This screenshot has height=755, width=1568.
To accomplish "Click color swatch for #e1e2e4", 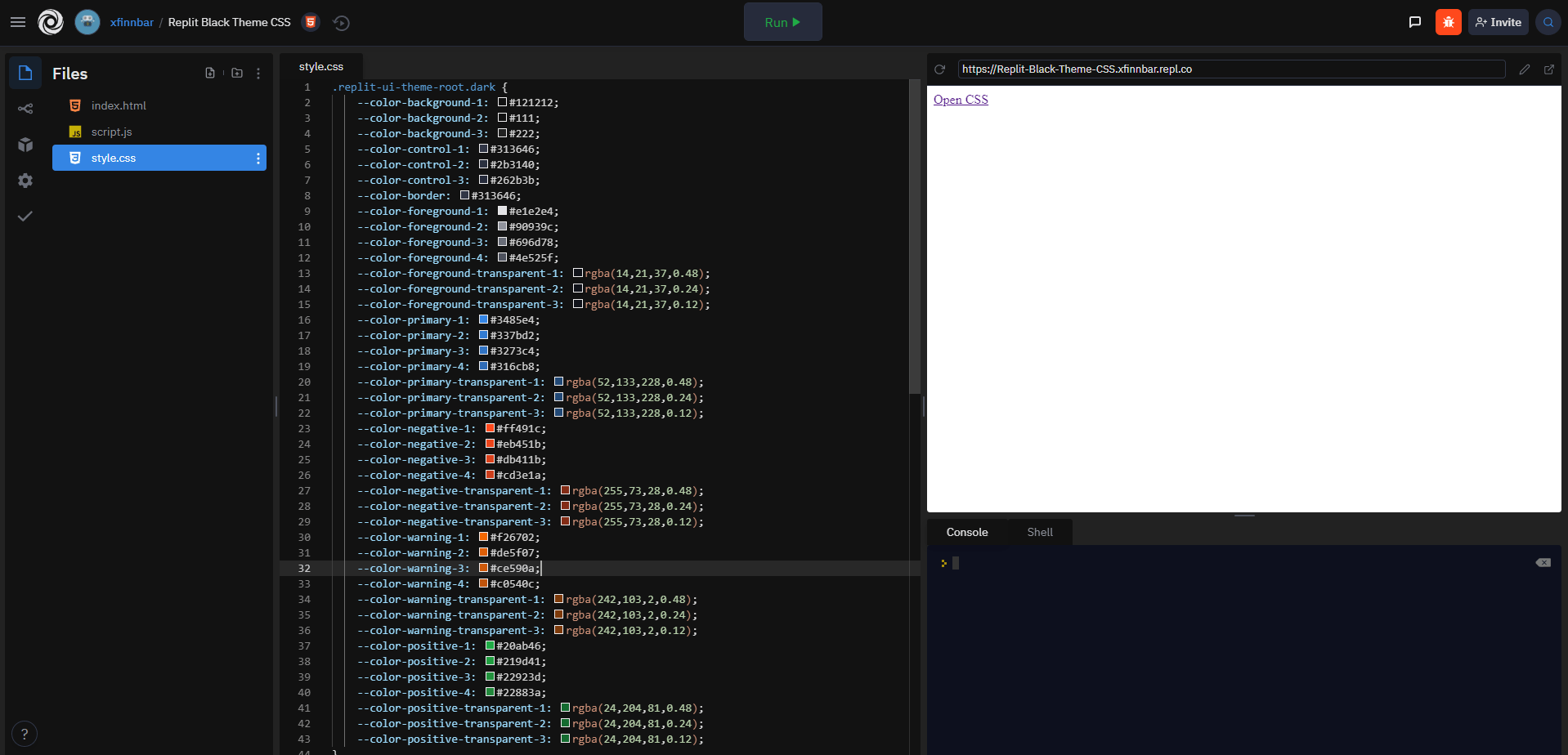I will point(503,211).
